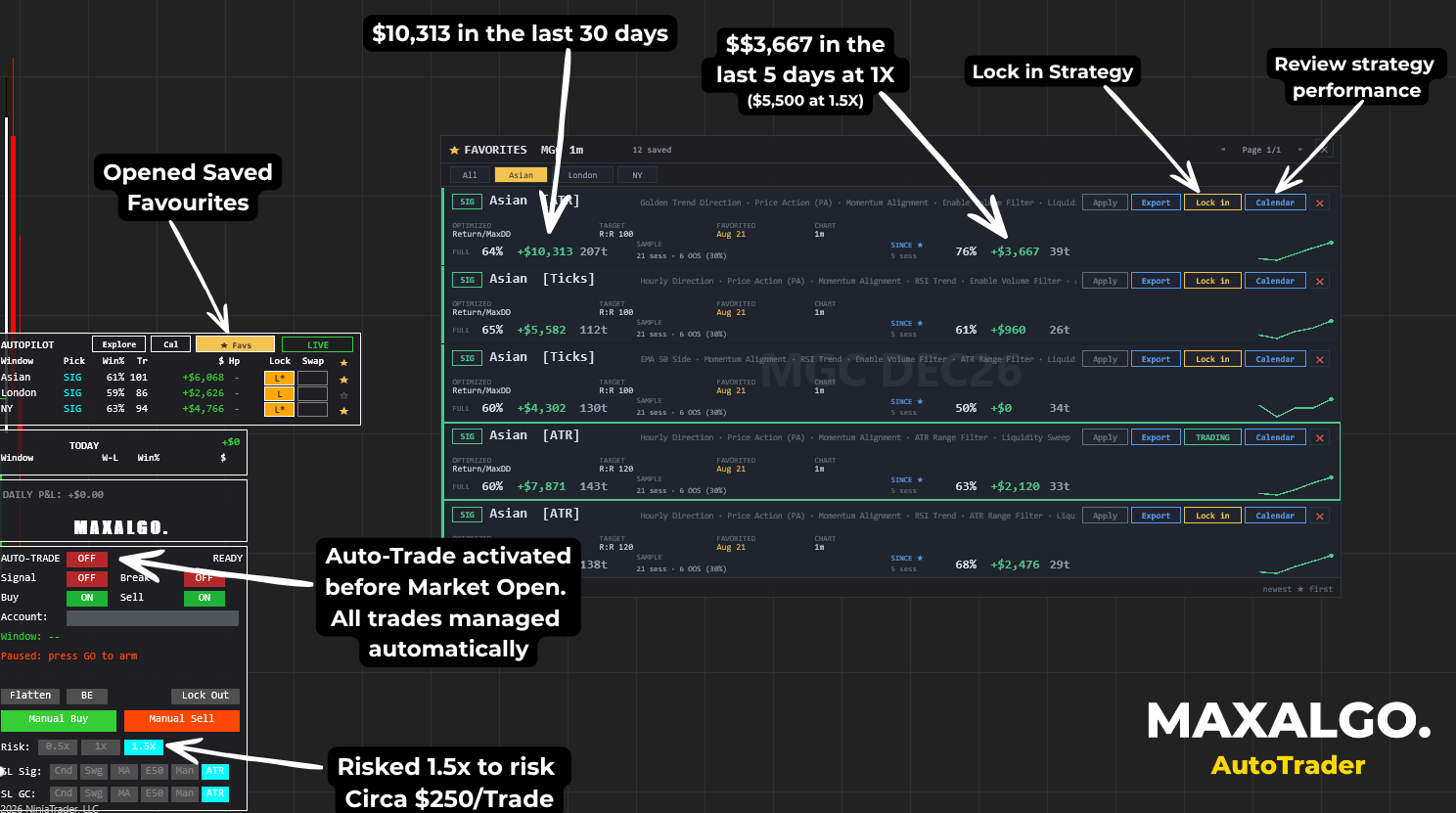Lock in the Asian strategy showing +$10,313
Image resolution: width=1456 pixels, height=813 pixels.
1212,203
